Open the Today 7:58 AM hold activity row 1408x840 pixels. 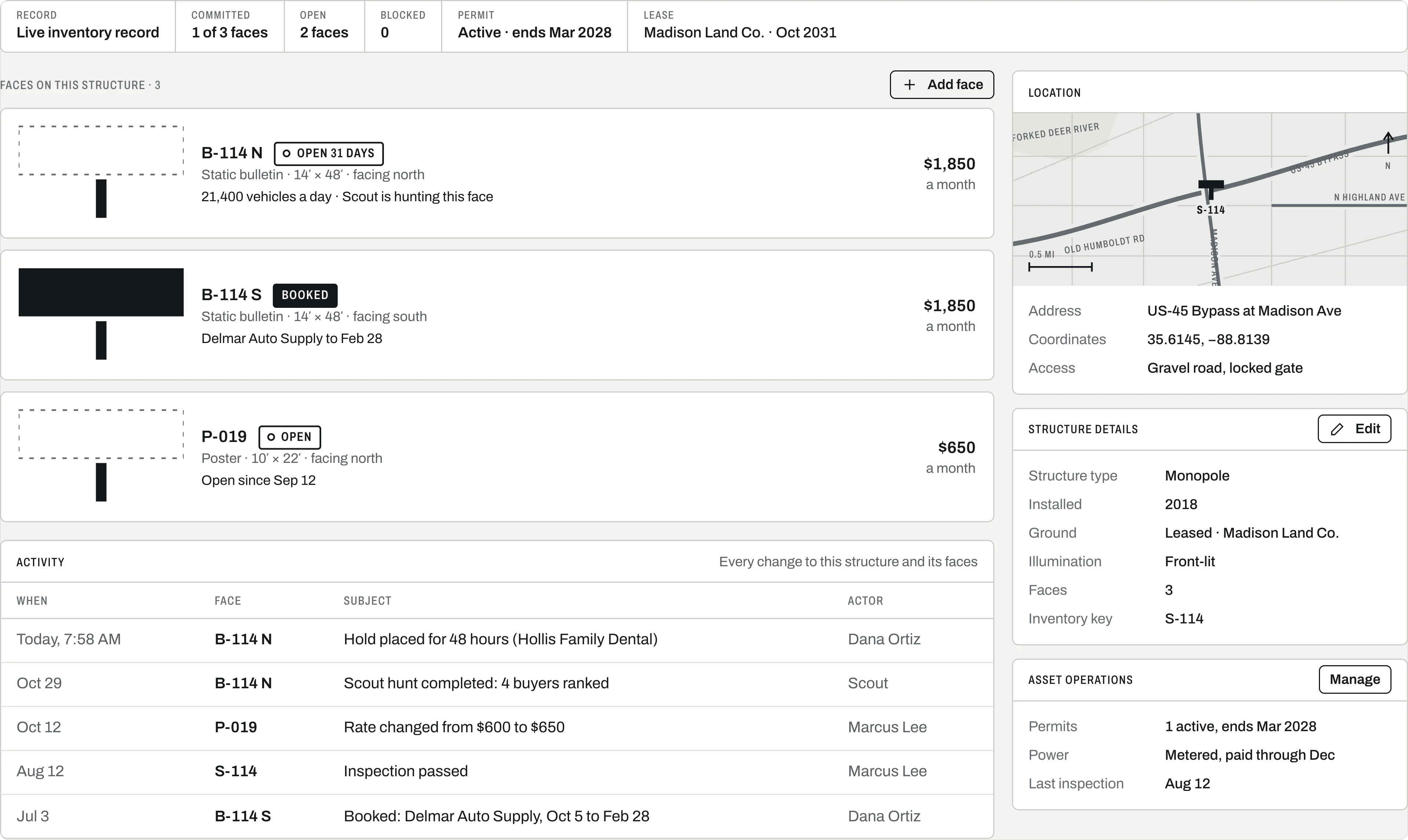point(497,640)
